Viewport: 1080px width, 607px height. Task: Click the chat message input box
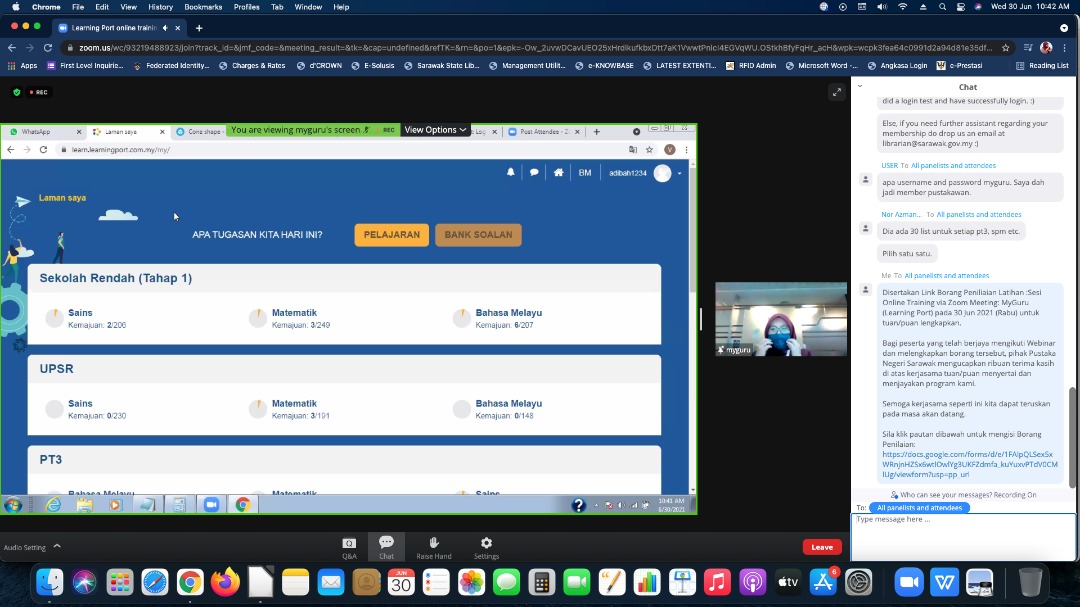(x=963, y=537)
